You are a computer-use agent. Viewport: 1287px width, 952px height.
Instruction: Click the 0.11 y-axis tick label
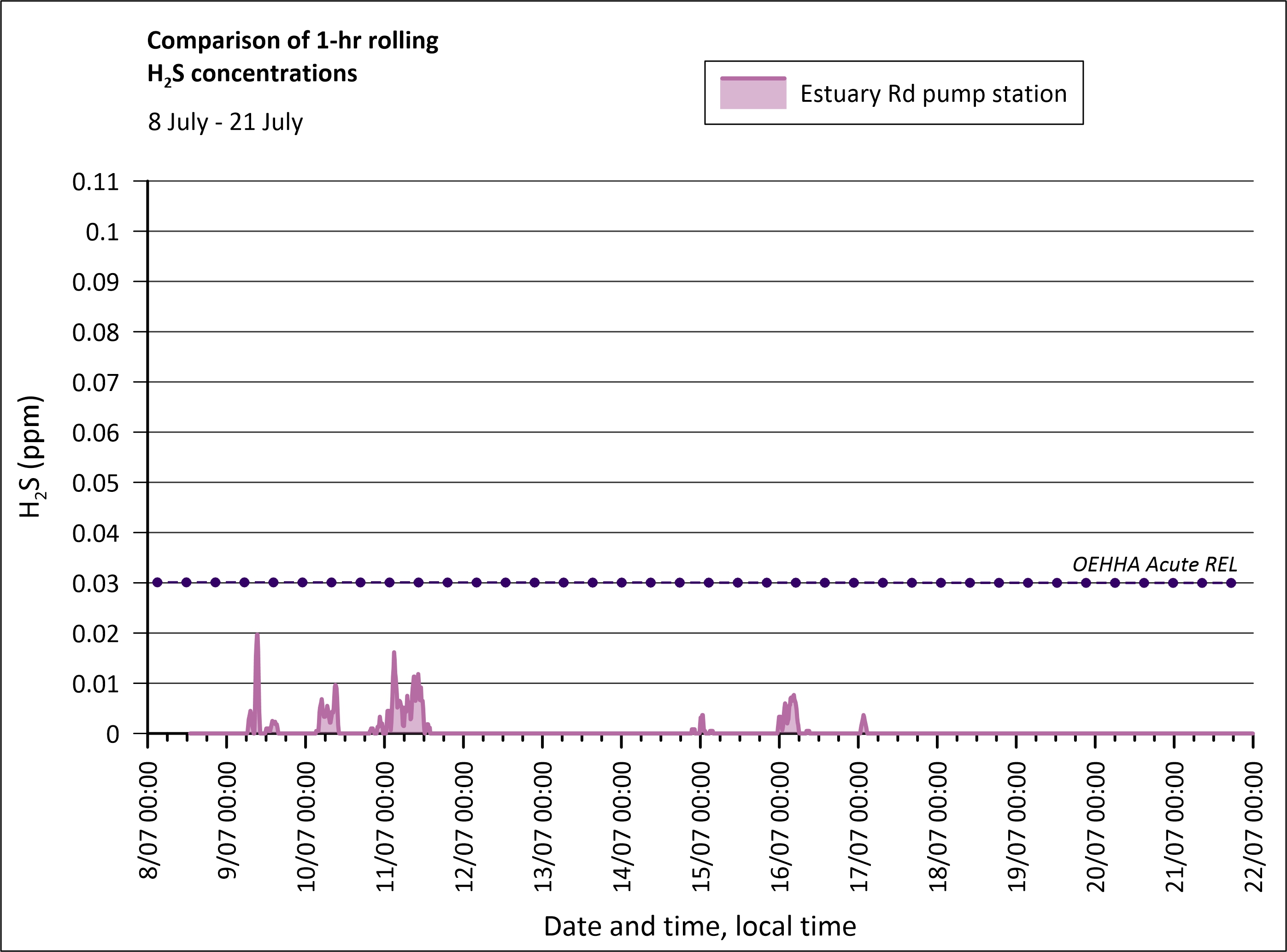tap(96, 182)
